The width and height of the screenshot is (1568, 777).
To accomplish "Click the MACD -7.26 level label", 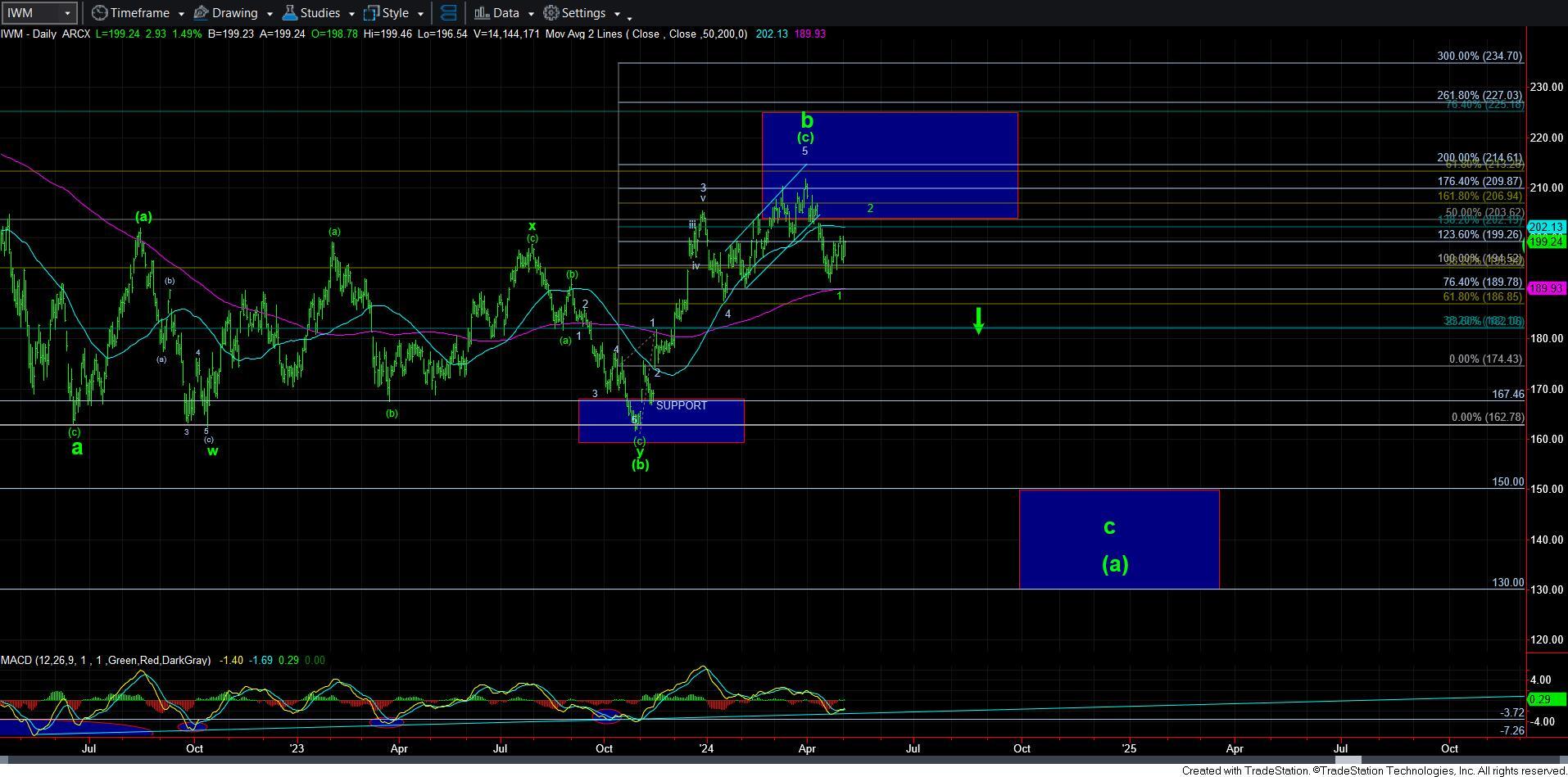I will click(x=1512, y=730).
